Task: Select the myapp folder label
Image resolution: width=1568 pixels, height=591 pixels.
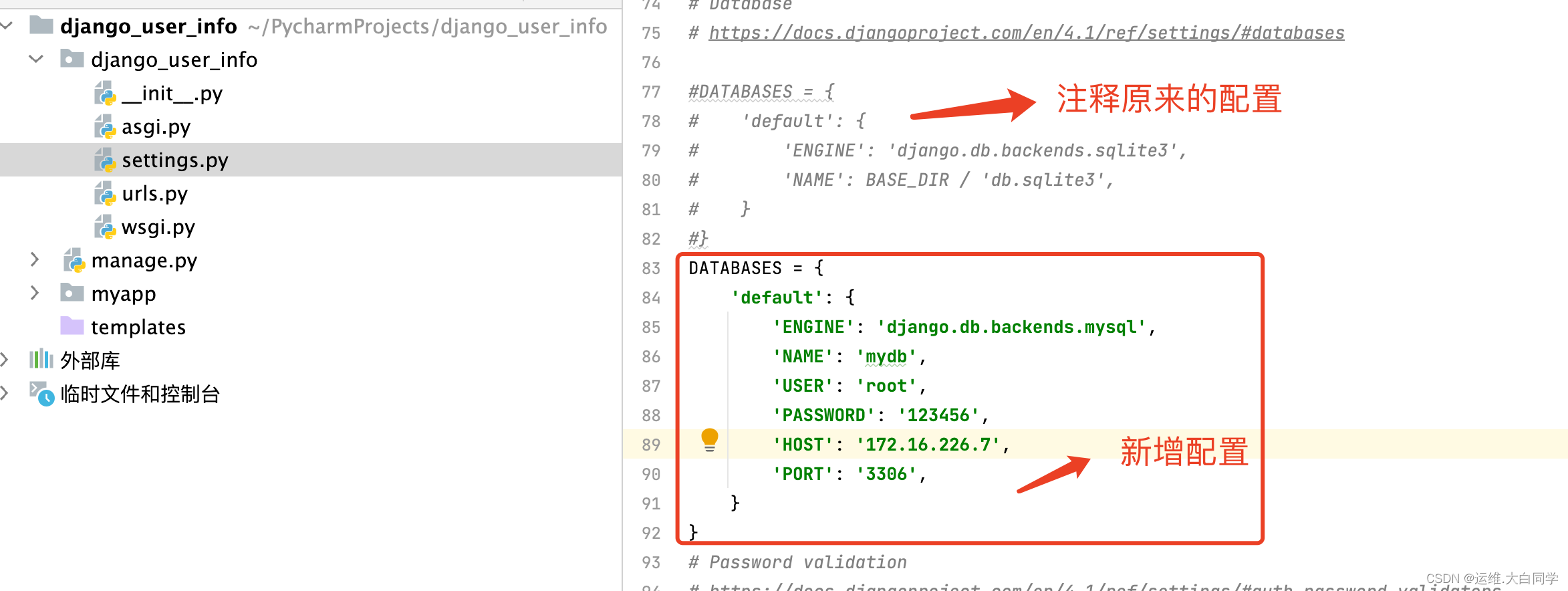Action: pyautogui.click(x=124, y=293)
